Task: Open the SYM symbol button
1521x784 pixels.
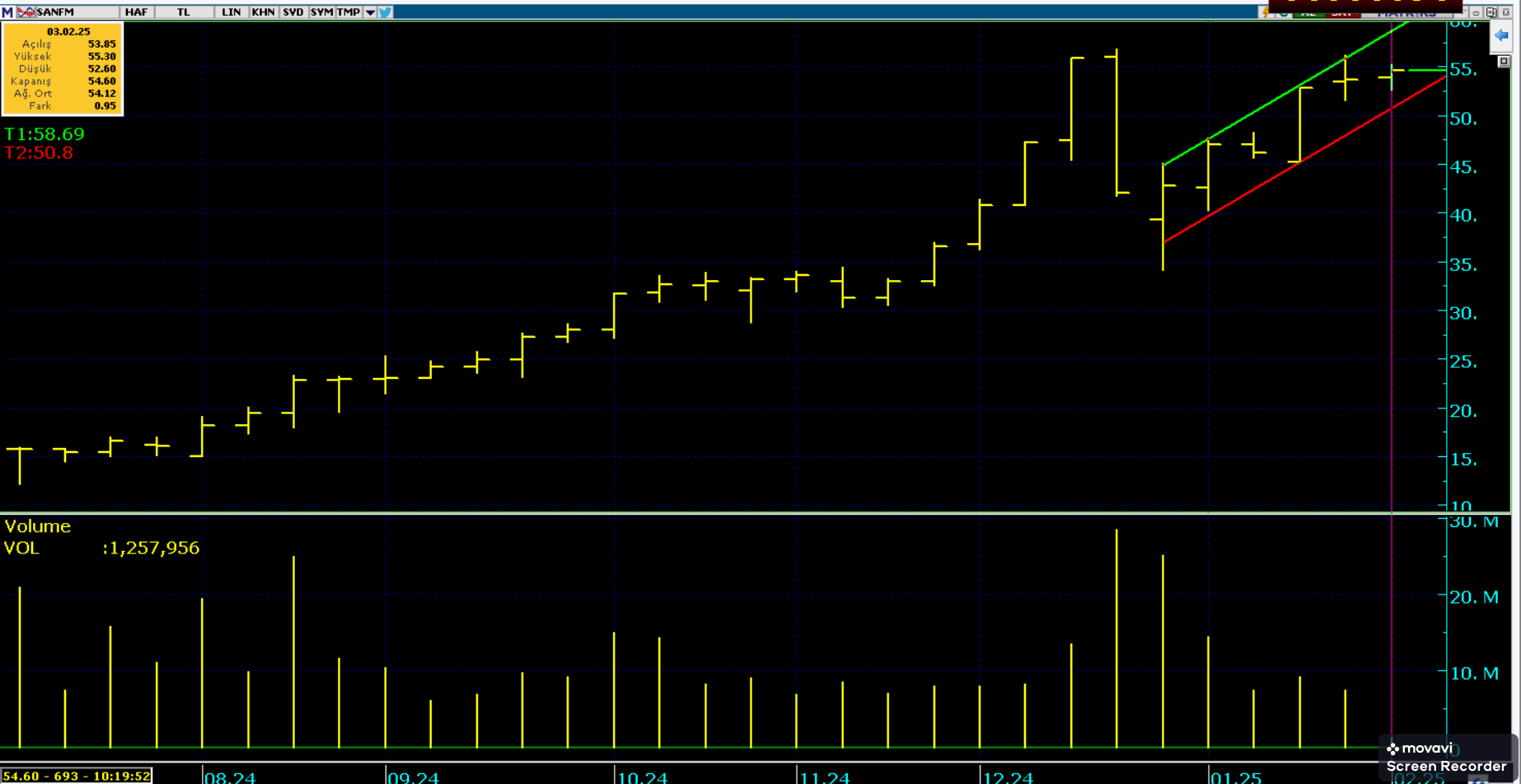Action: (322, 12)
